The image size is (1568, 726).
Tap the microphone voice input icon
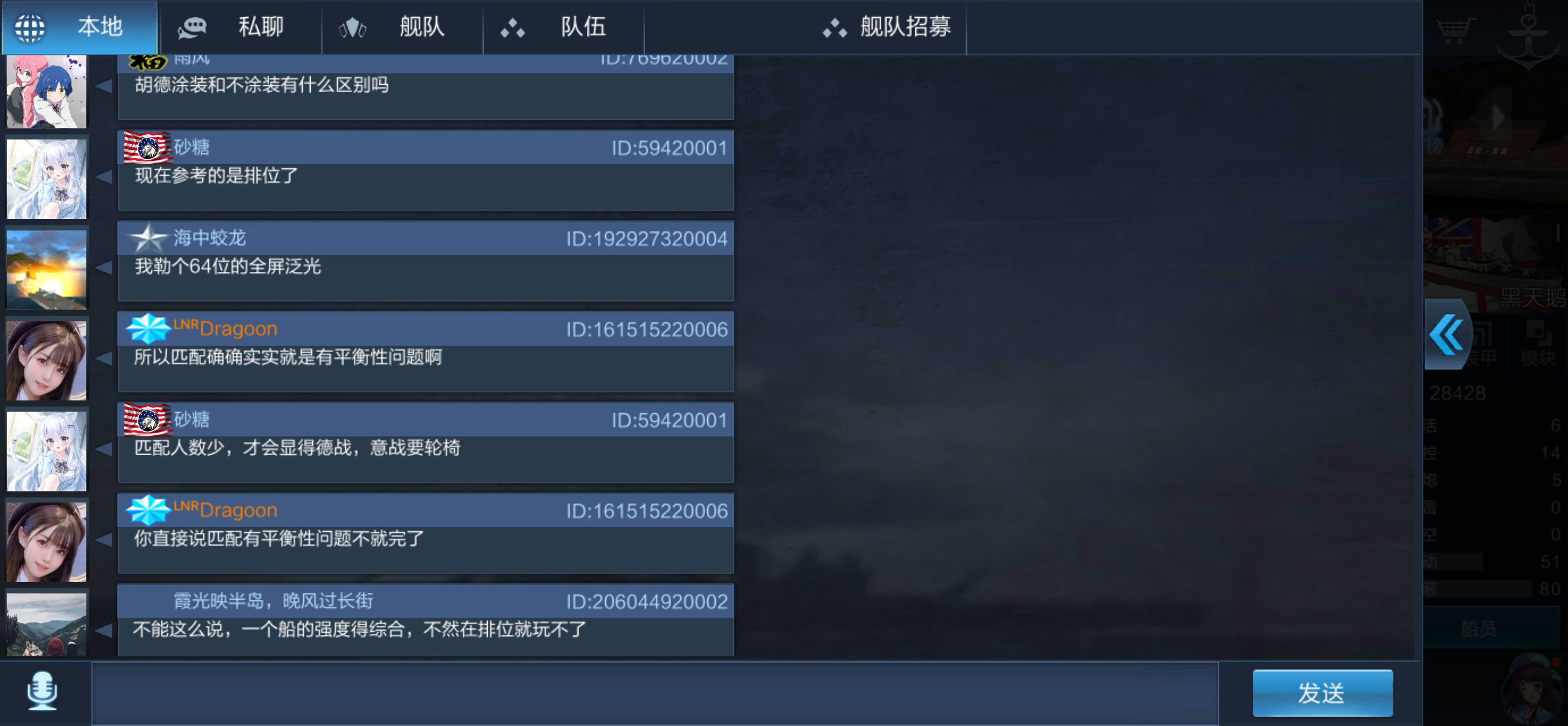(43, 691)
